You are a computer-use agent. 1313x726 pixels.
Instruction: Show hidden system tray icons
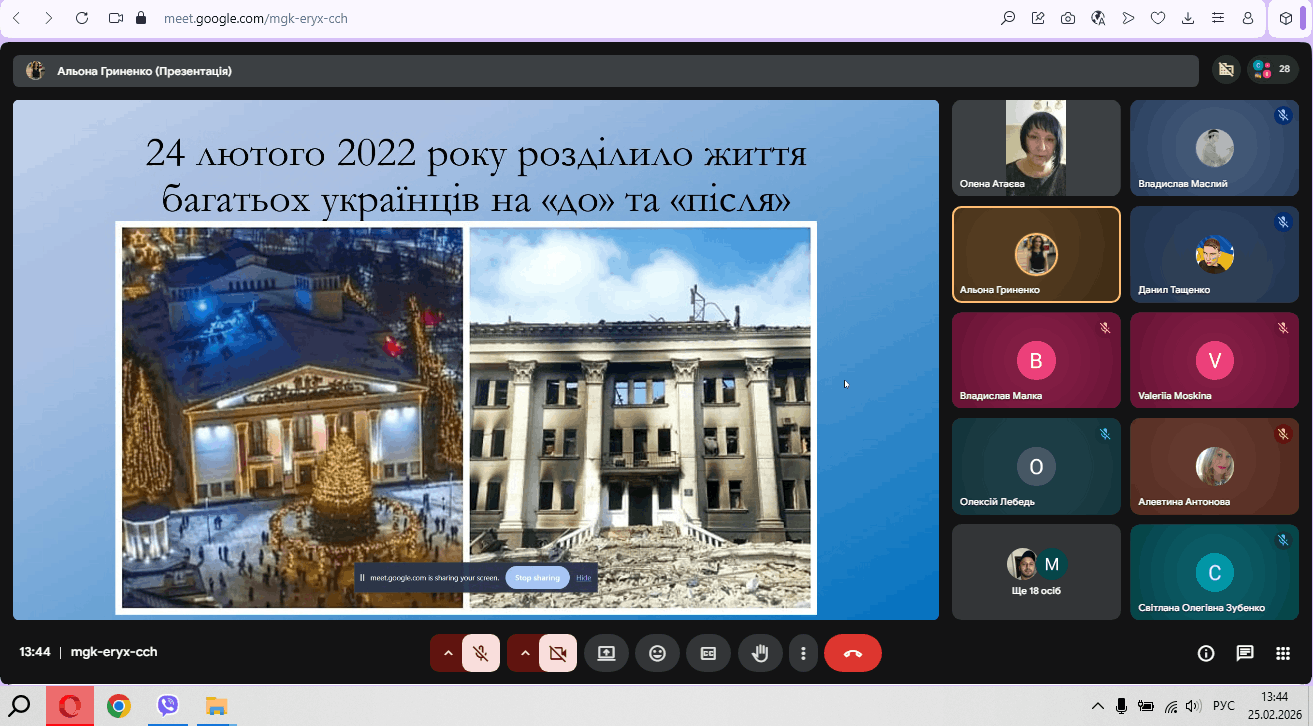pyautogui.click(x=1097, y=706)
